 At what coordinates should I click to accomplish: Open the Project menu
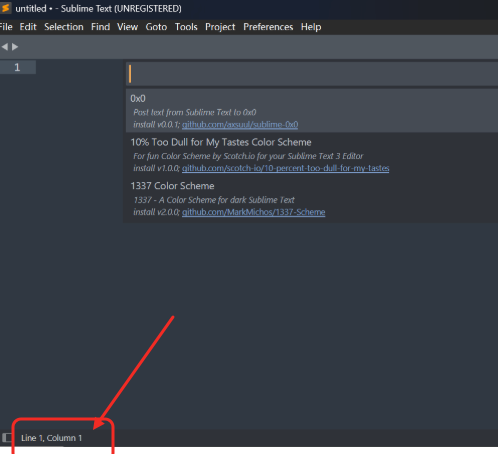(x=220, y=27)
